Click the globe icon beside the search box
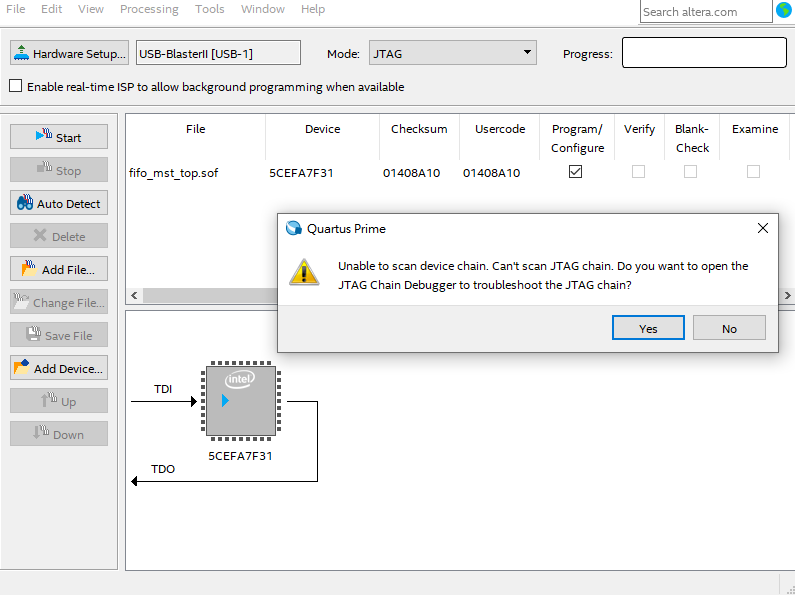 click(784, 10)
